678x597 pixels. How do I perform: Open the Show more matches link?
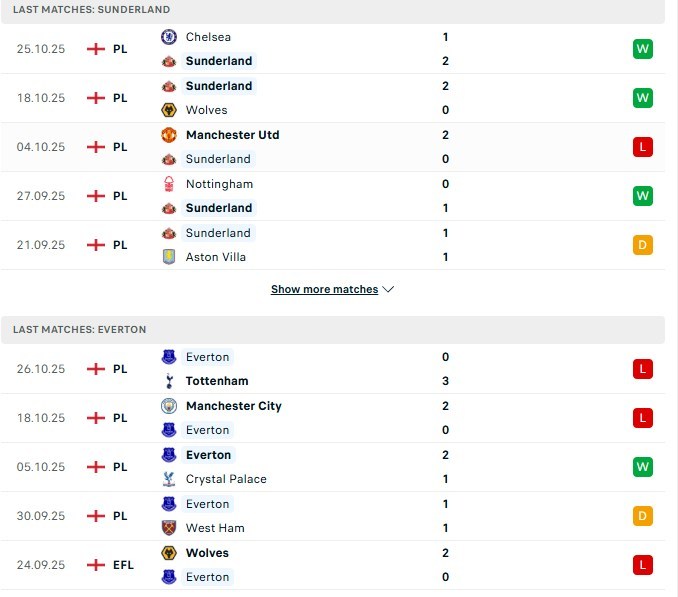tap(324, 290)
